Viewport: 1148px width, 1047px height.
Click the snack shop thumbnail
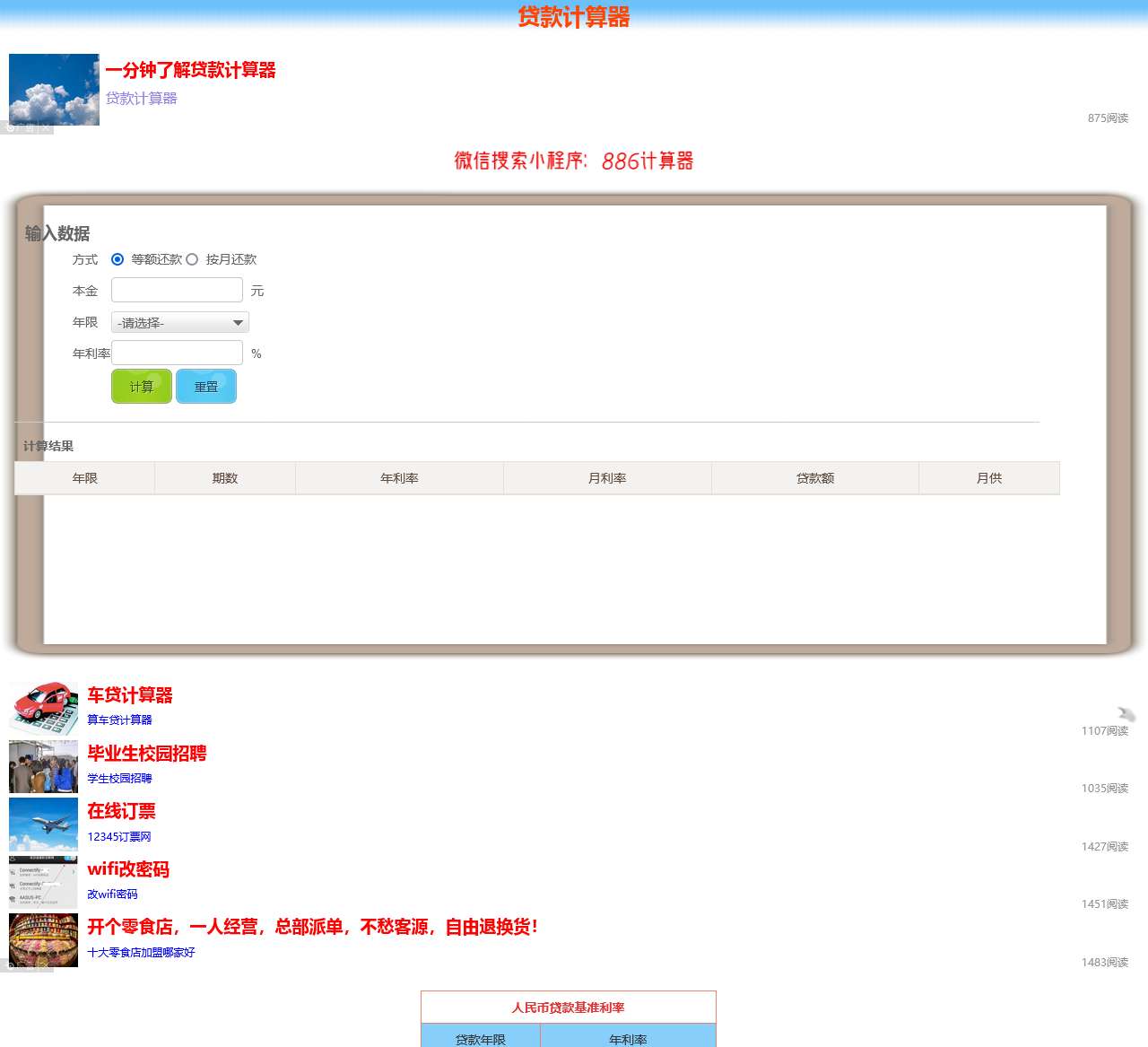point(43,940)
